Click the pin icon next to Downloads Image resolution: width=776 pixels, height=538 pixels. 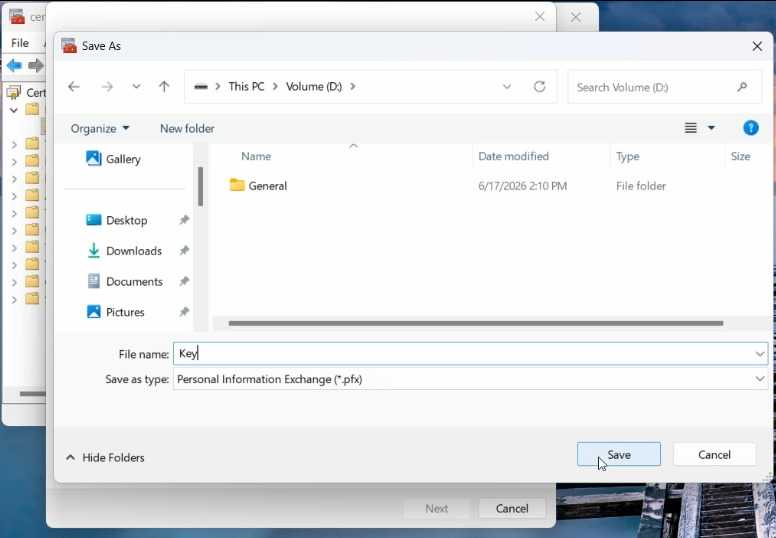pyautogui.click(x=184, y=250)
